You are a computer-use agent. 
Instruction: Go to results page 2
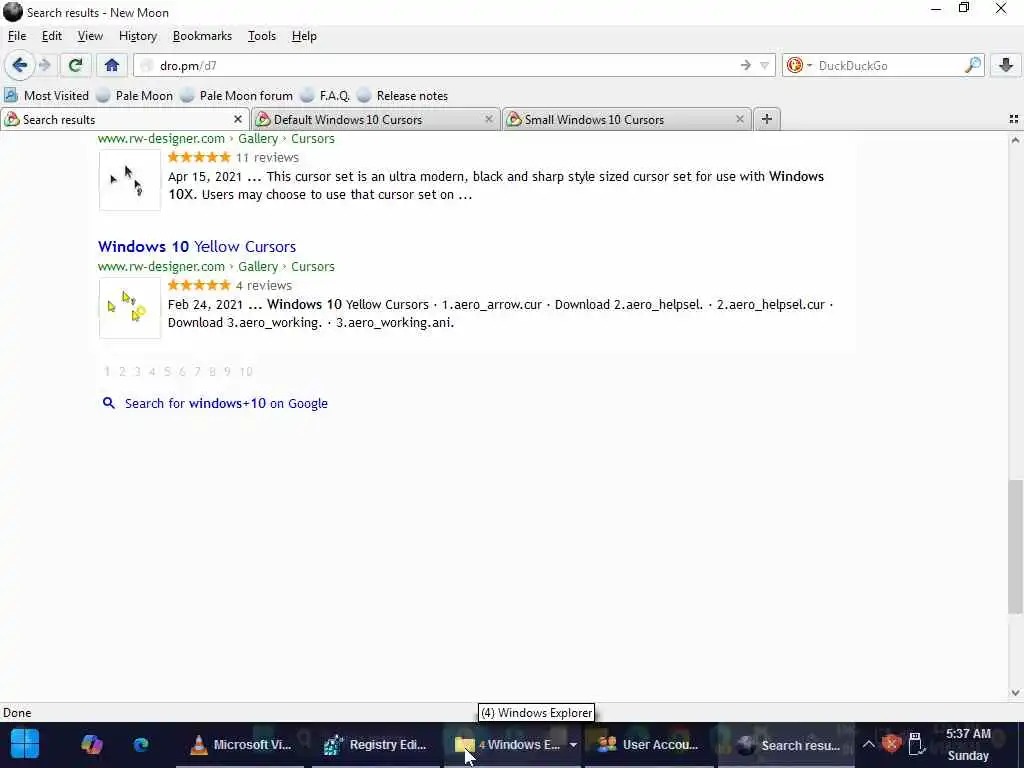click(122, 372)
